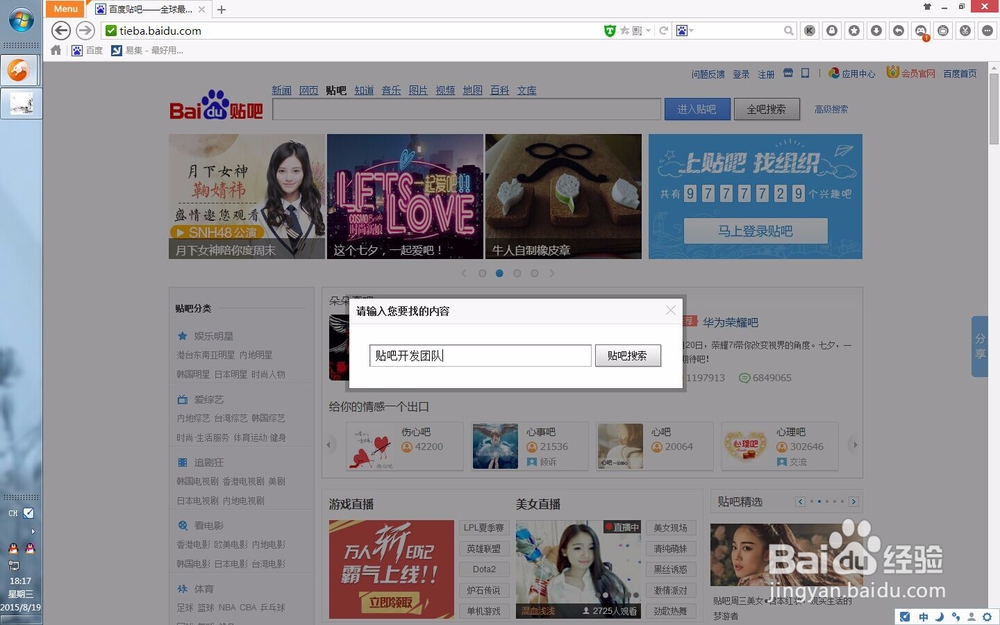Click the 登录 link at top
Image resolution: width=1000 pixels, height=625 pixels.
click(x=741, y=74)
